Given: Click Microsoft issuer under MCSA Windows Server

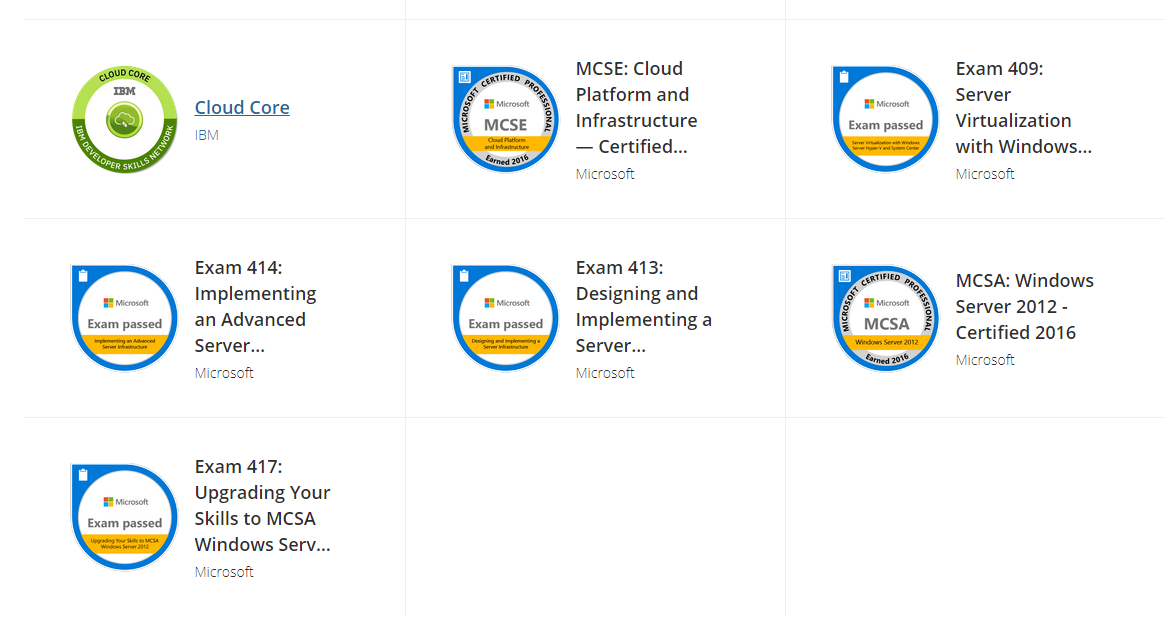Looking at the screenshot, I should pyautogui.click(x=985, y=360).
